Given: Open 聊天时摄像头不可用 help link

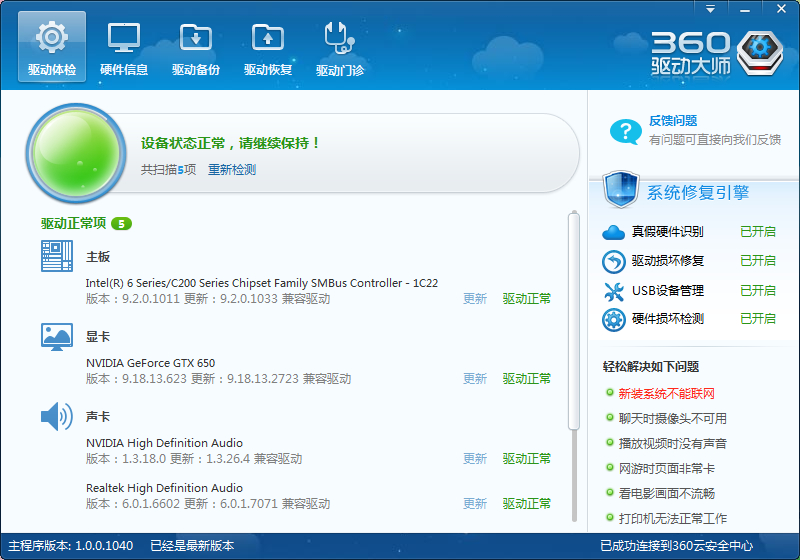Looking at the screenshot, I should [x=672, y=418].
